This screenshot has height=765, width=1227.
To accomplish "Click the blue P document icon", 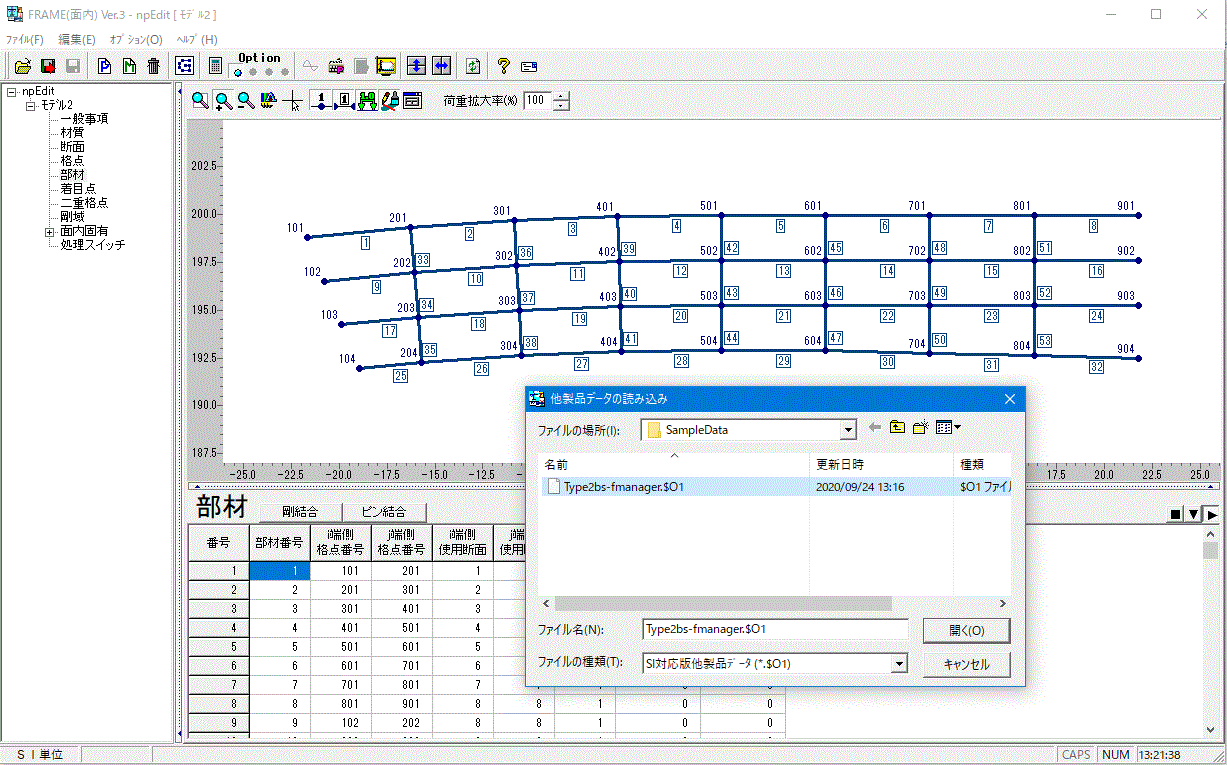I will (x=104, y=66).
